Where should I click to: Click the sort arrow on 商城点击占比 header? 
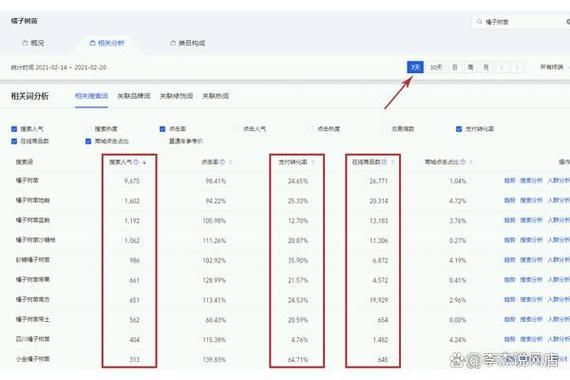[x=471, y=162]
